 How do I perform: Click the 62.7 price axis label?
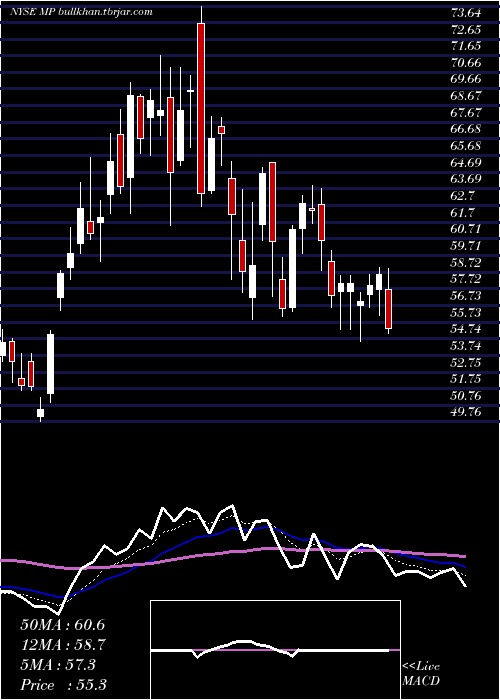click(463, 196)
